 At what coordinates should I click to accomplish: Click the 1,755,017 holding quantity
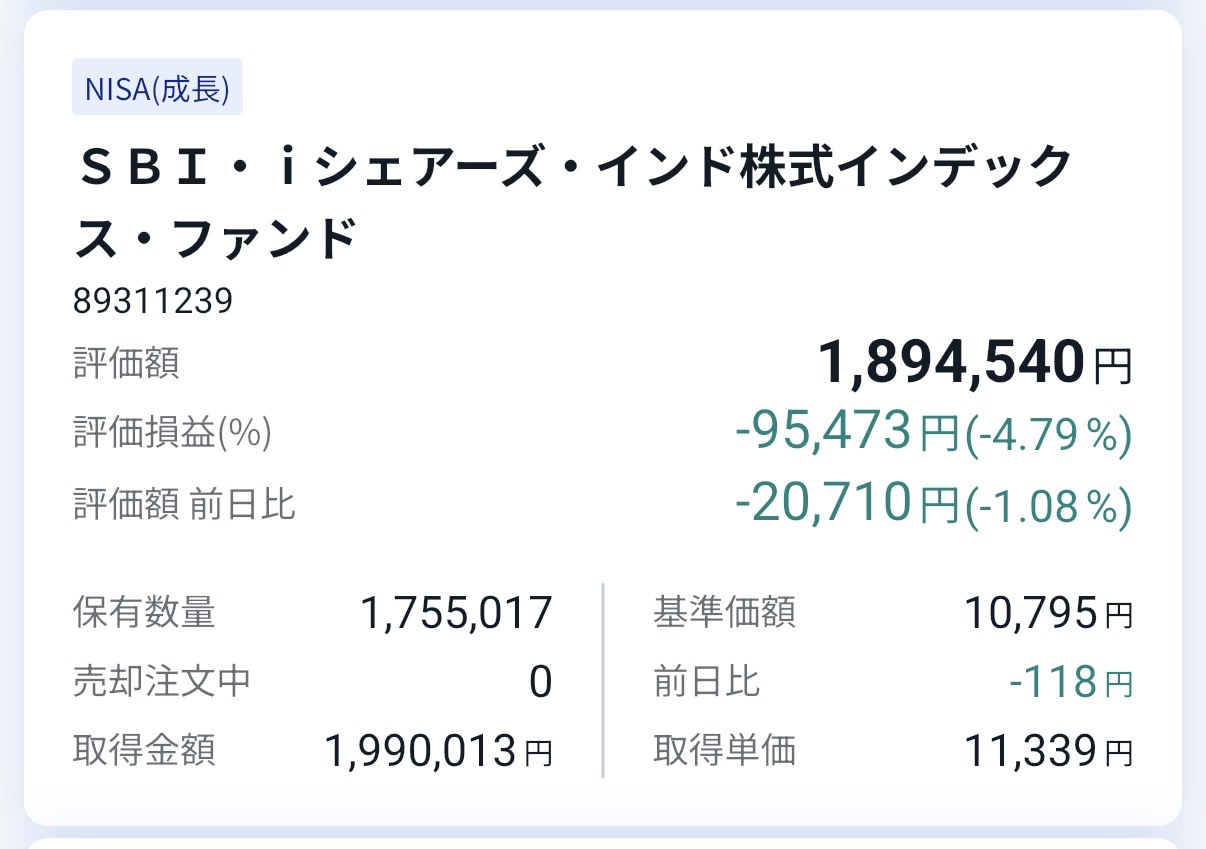456,613
